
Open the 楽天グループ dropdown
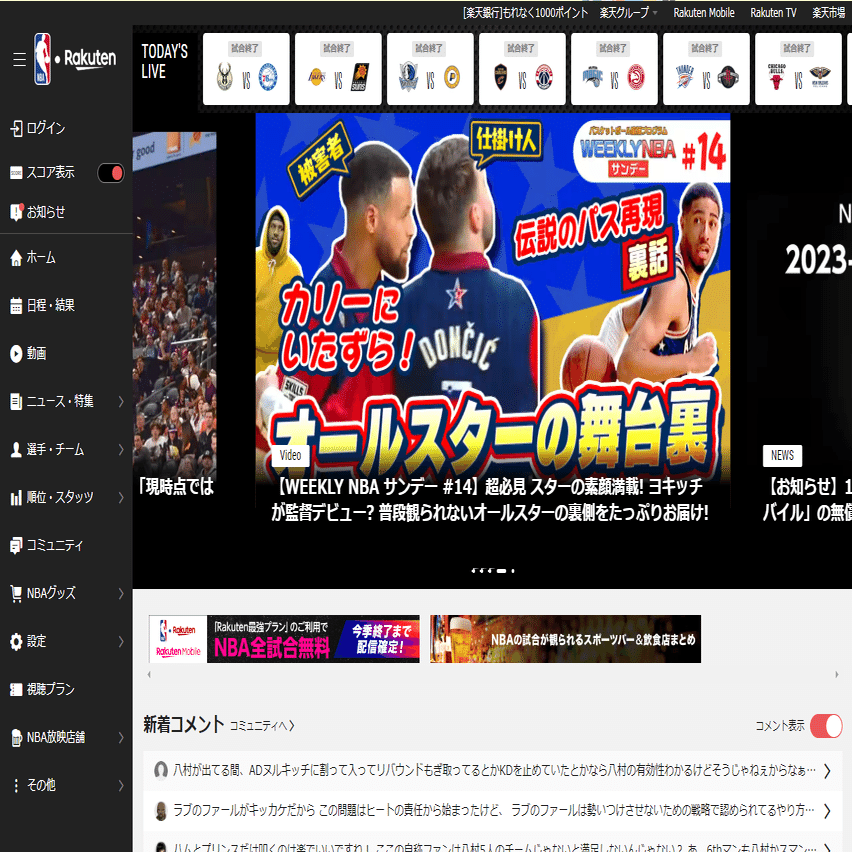point(628,12)
